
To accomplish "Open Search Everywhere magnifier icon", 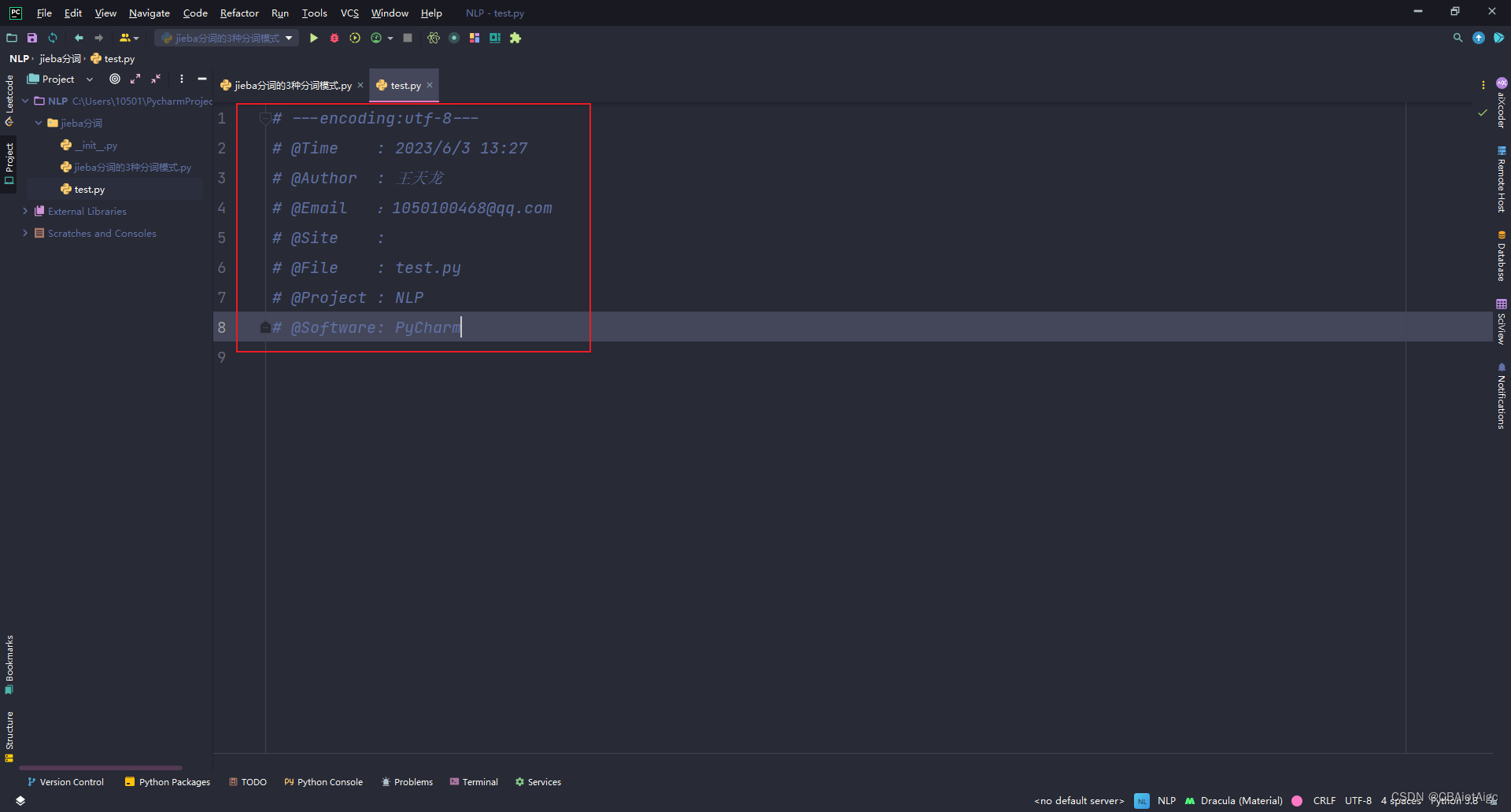I will click(x=1457, y=38).
